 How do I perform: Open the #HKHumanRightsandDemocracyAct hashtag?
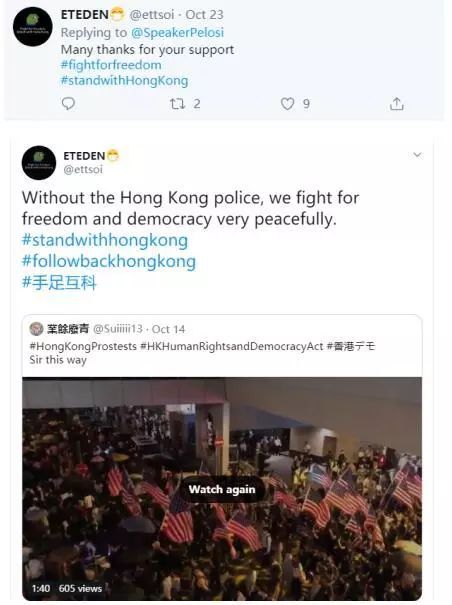tap(232, 346)
